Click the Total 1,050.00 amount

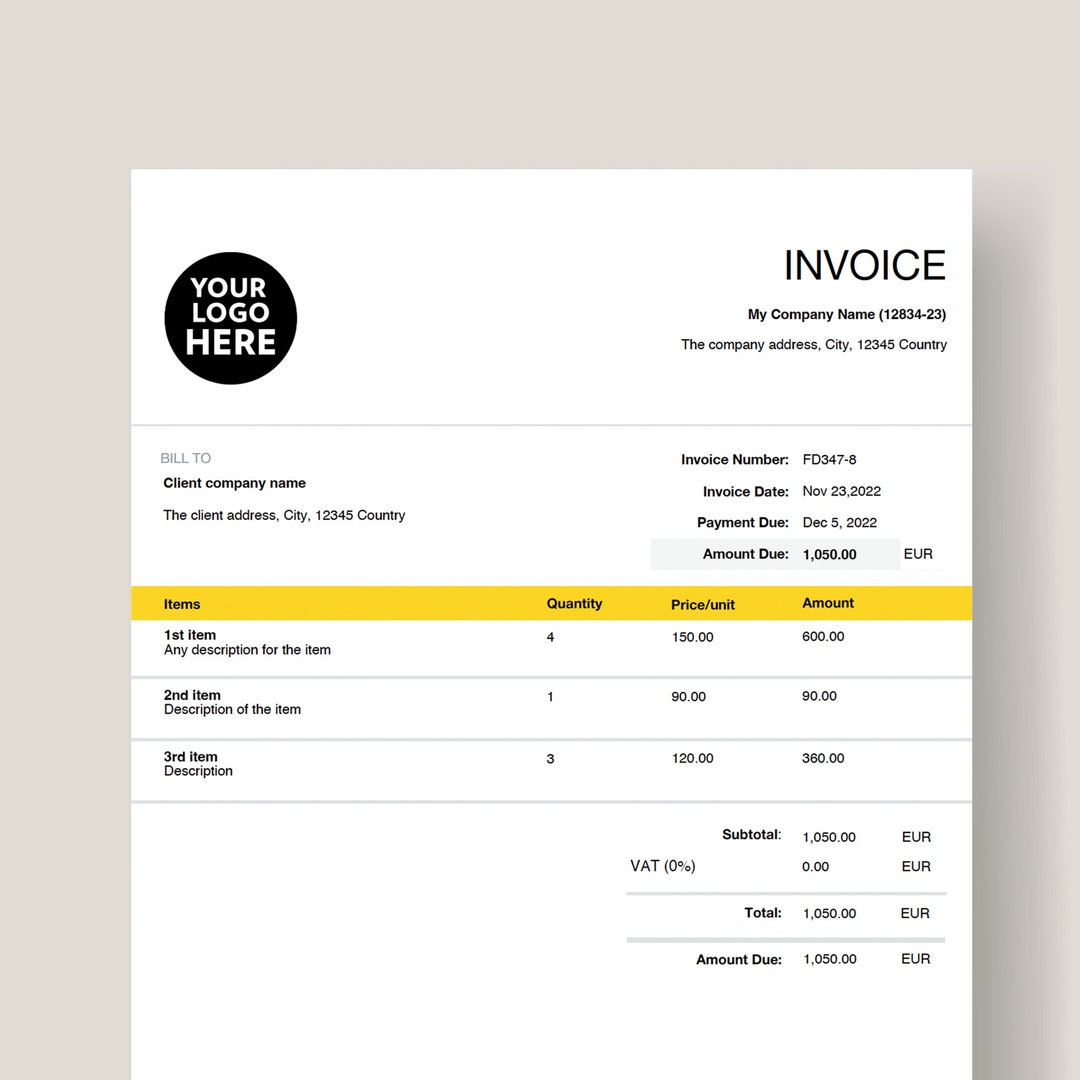[x=829, y=913]
